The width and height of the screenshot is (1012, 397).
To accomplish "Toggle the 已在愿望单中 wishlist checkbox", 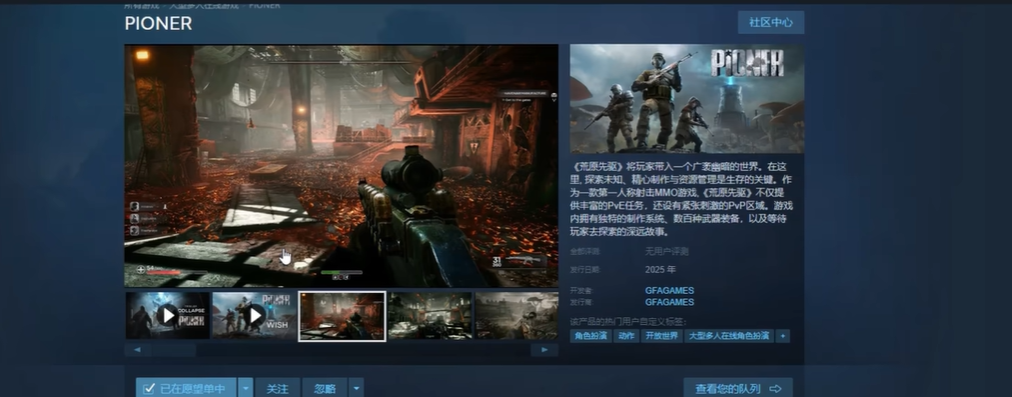I will pos(149,389).
